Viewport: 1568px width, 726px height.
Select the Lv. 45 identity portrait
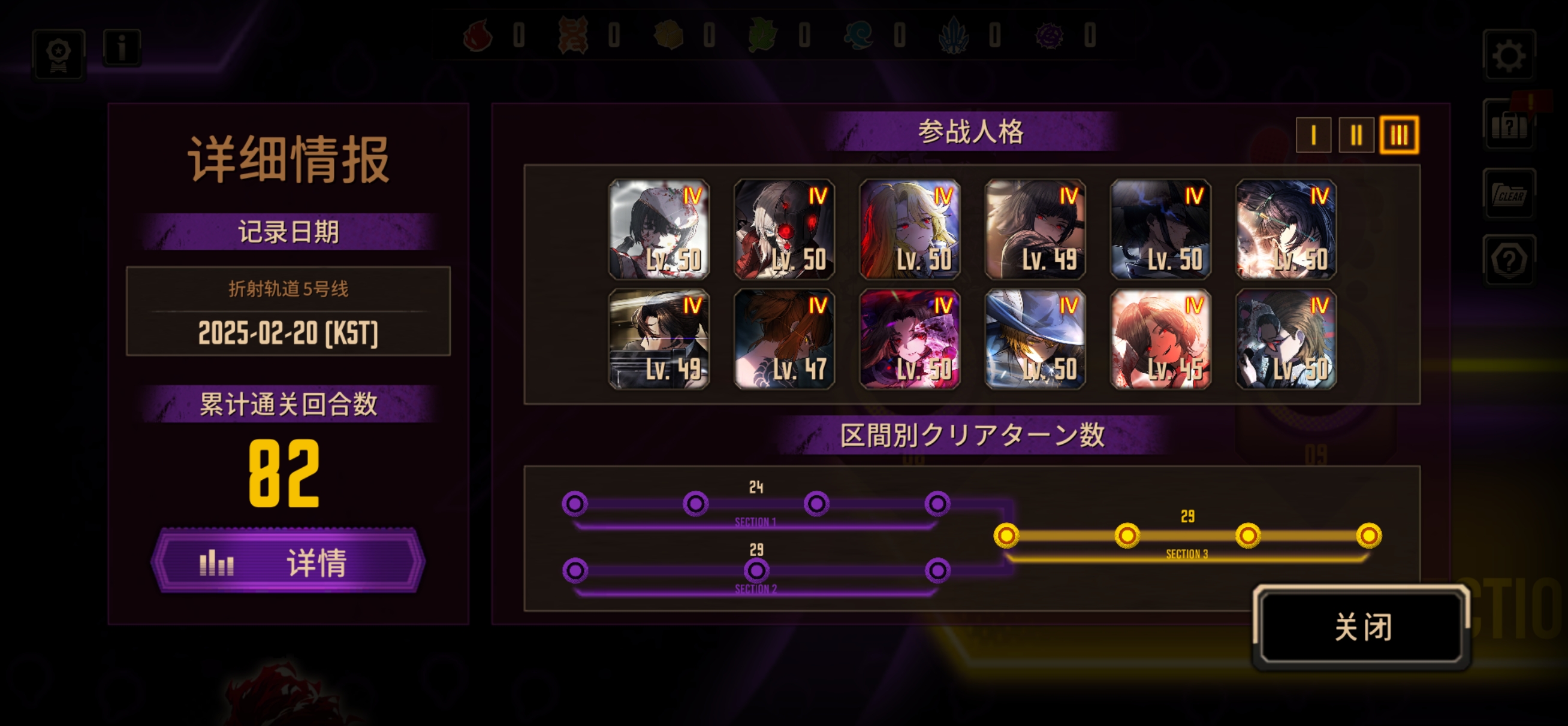click(1160, 339)
